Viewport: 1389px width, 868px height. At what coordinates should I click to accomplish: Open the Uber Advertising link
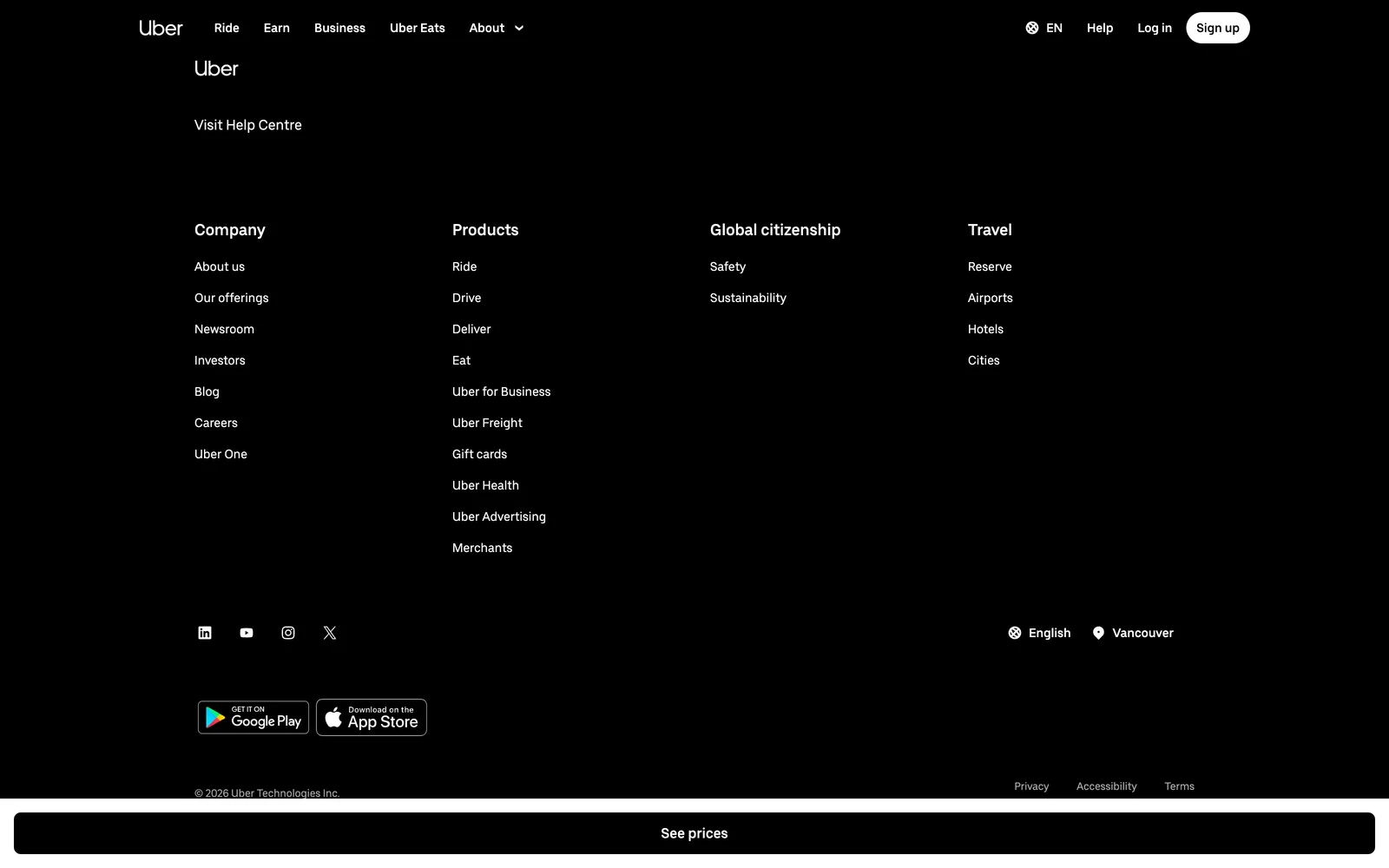[499, 516]
